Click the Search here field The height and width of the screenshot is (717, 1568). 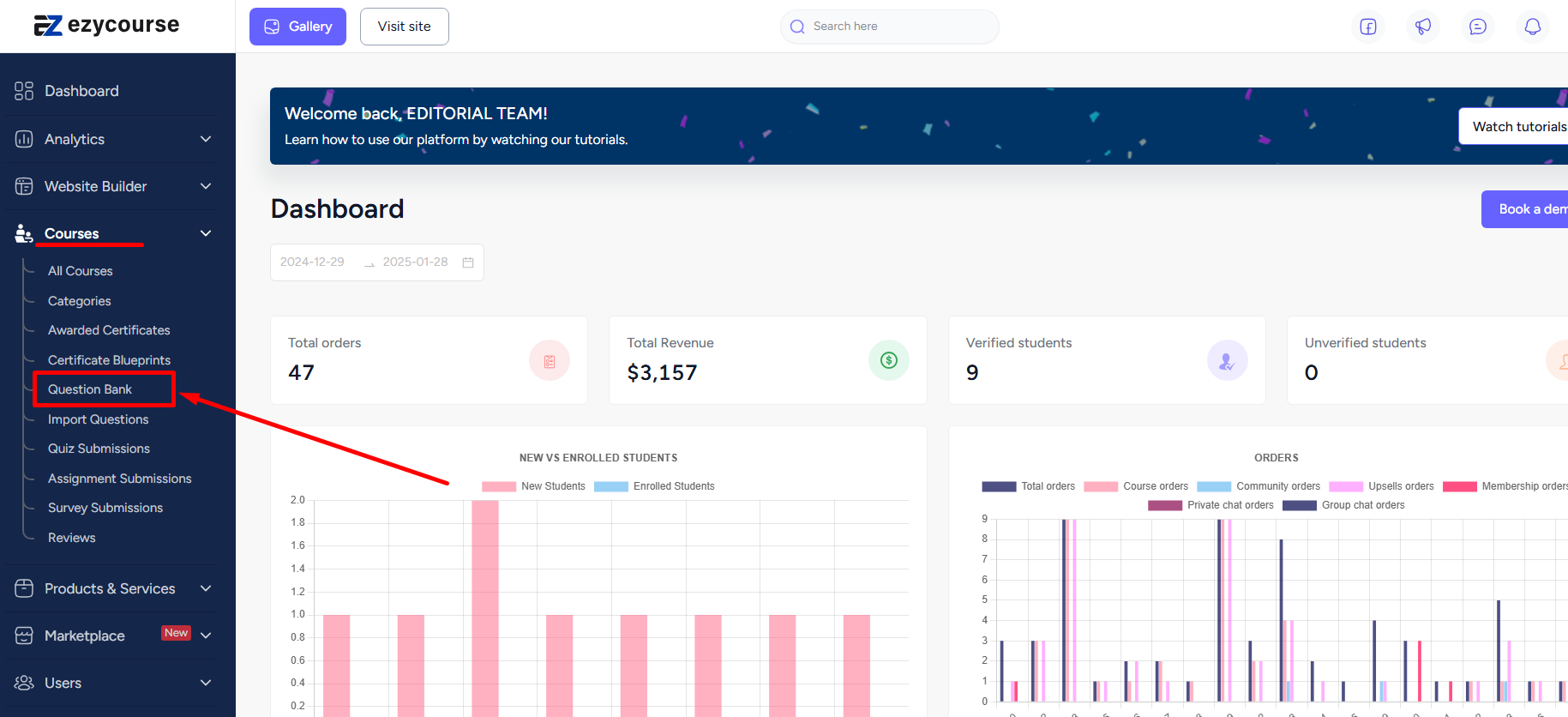point(890,27)
